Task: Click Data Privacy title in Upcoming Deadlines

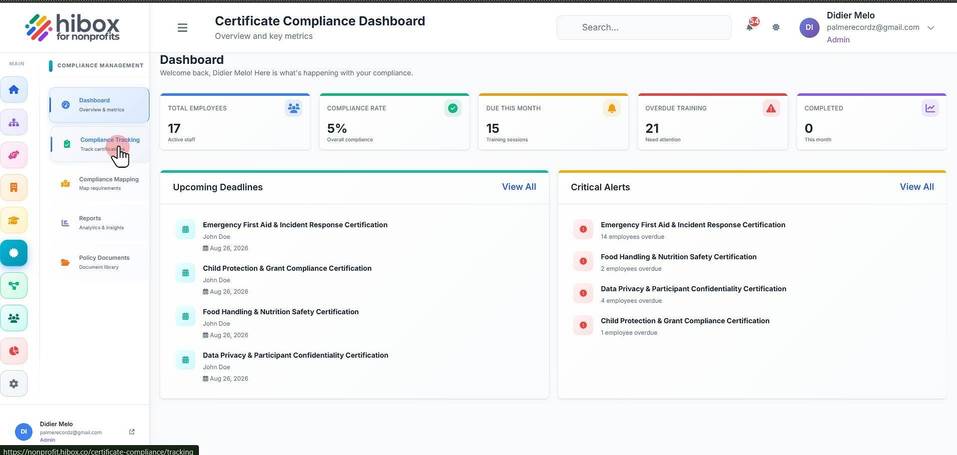Action: tap(295, 355)
